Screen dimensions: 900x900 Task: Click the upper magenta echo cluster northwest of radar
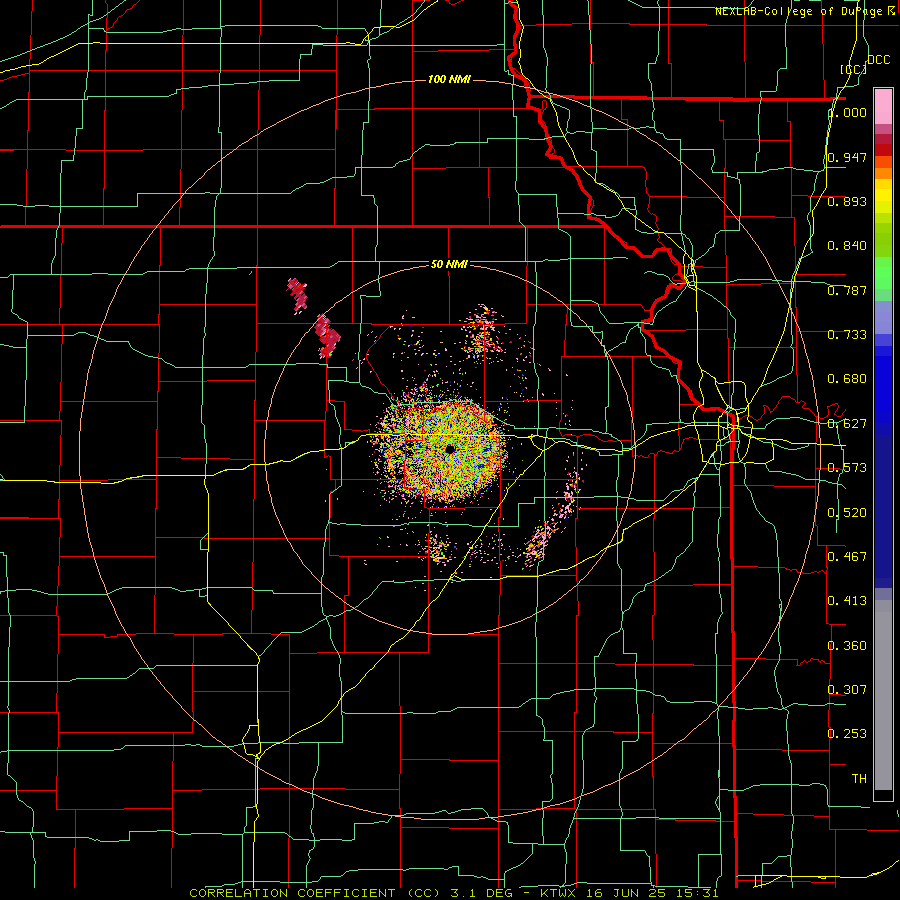[297, 295]
